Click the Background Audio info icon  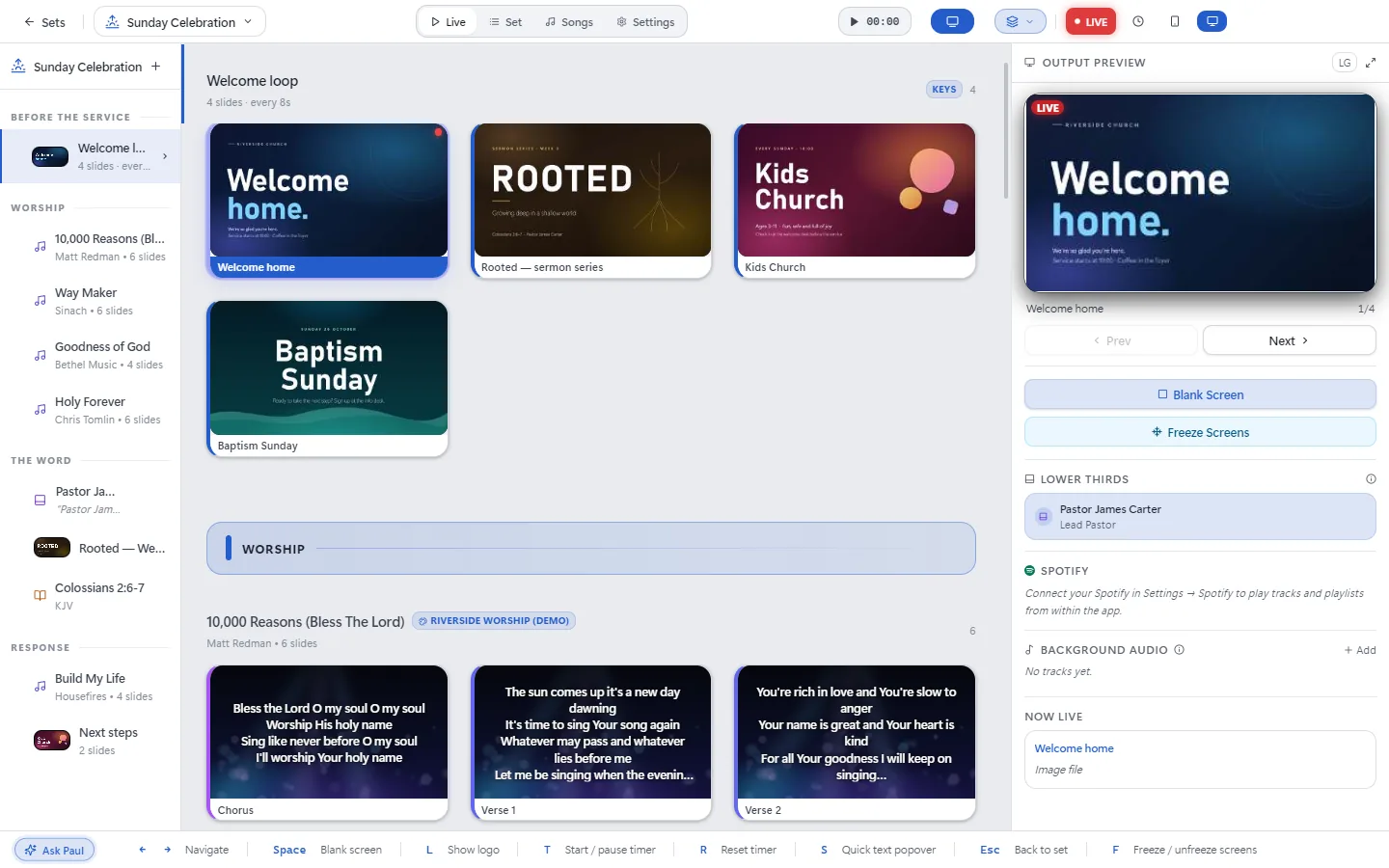(1179, 650)
